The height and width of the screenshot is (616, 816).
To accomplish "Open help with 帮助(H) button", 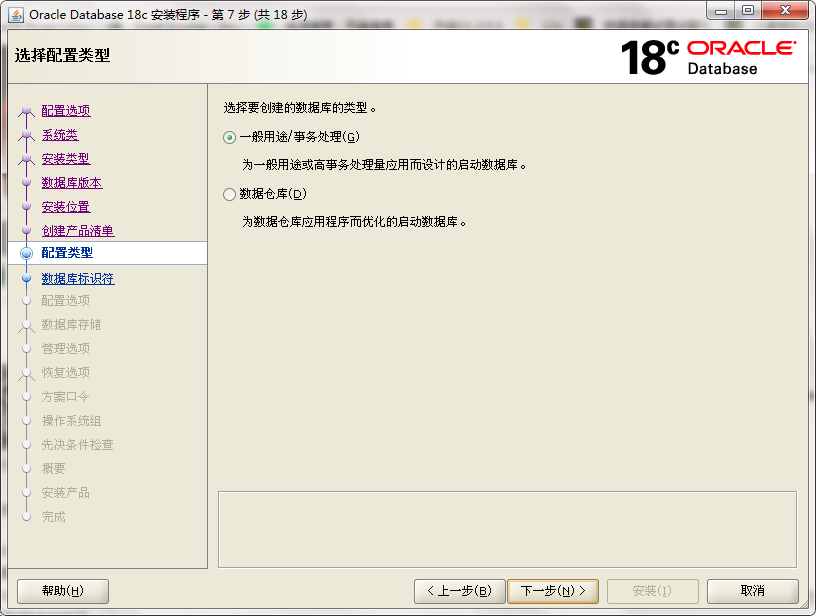I will click(x=63, y=591).
